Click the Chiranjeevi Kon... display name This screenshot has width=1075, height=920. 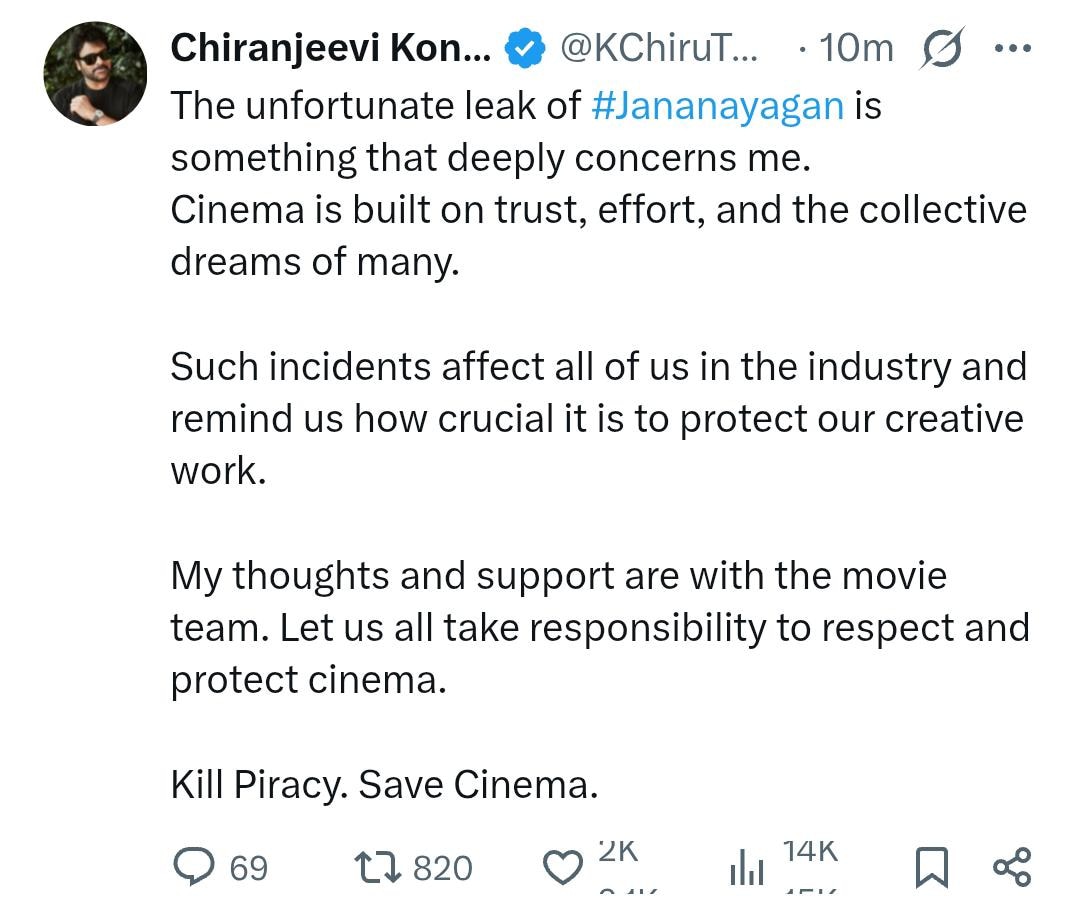[x=330, y=47]
